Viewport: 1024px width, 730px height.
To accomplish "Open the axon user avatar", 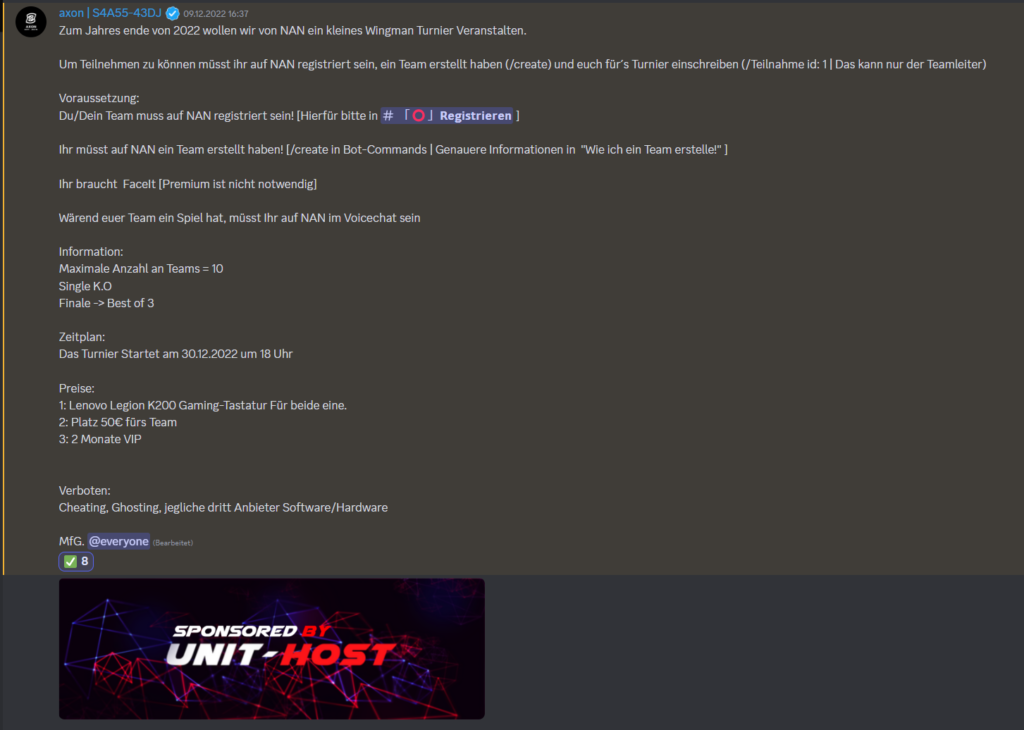I will coord(31,22).
